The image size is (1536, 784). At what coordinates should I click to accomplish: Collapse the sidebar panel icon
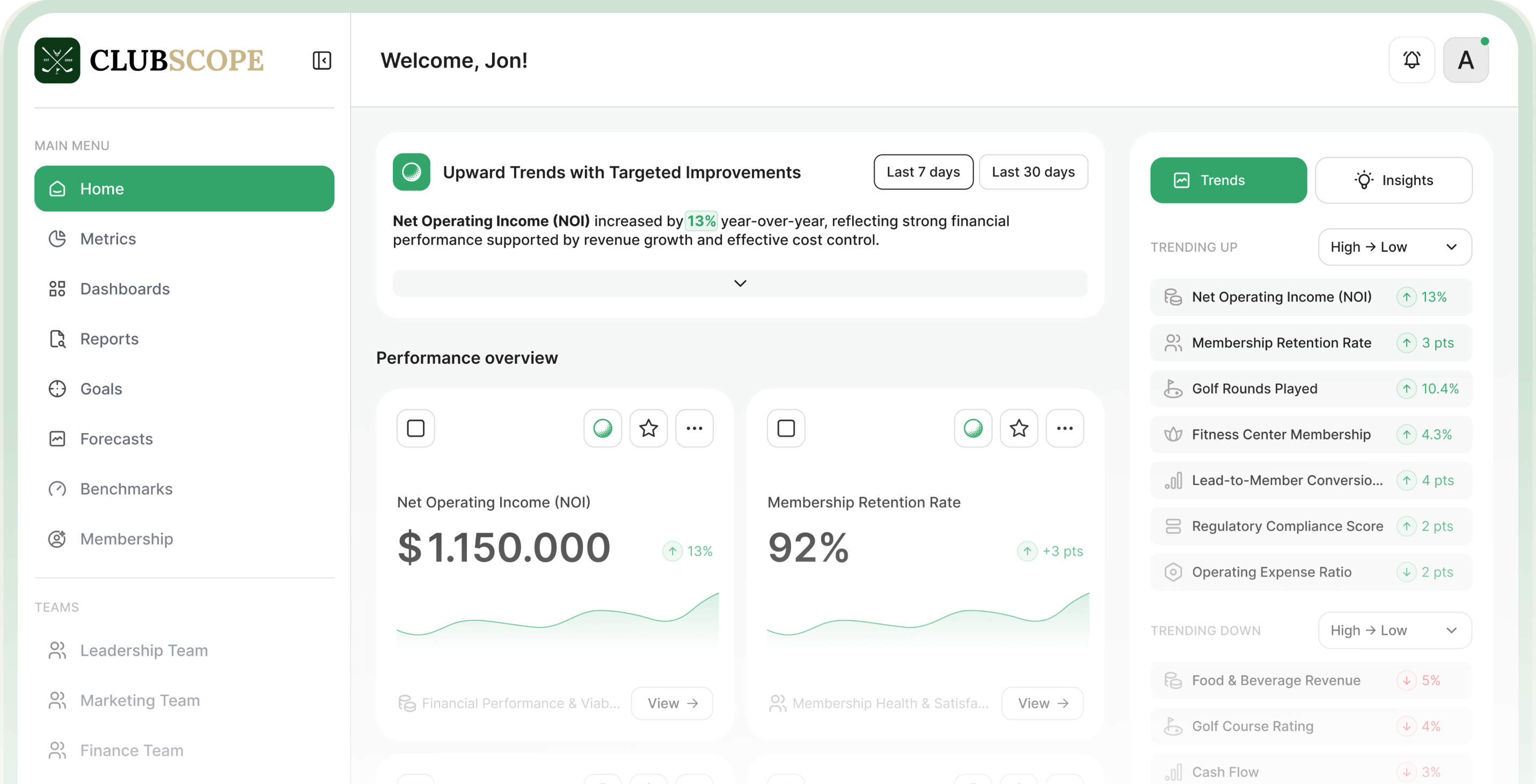(x=321, y=60)
